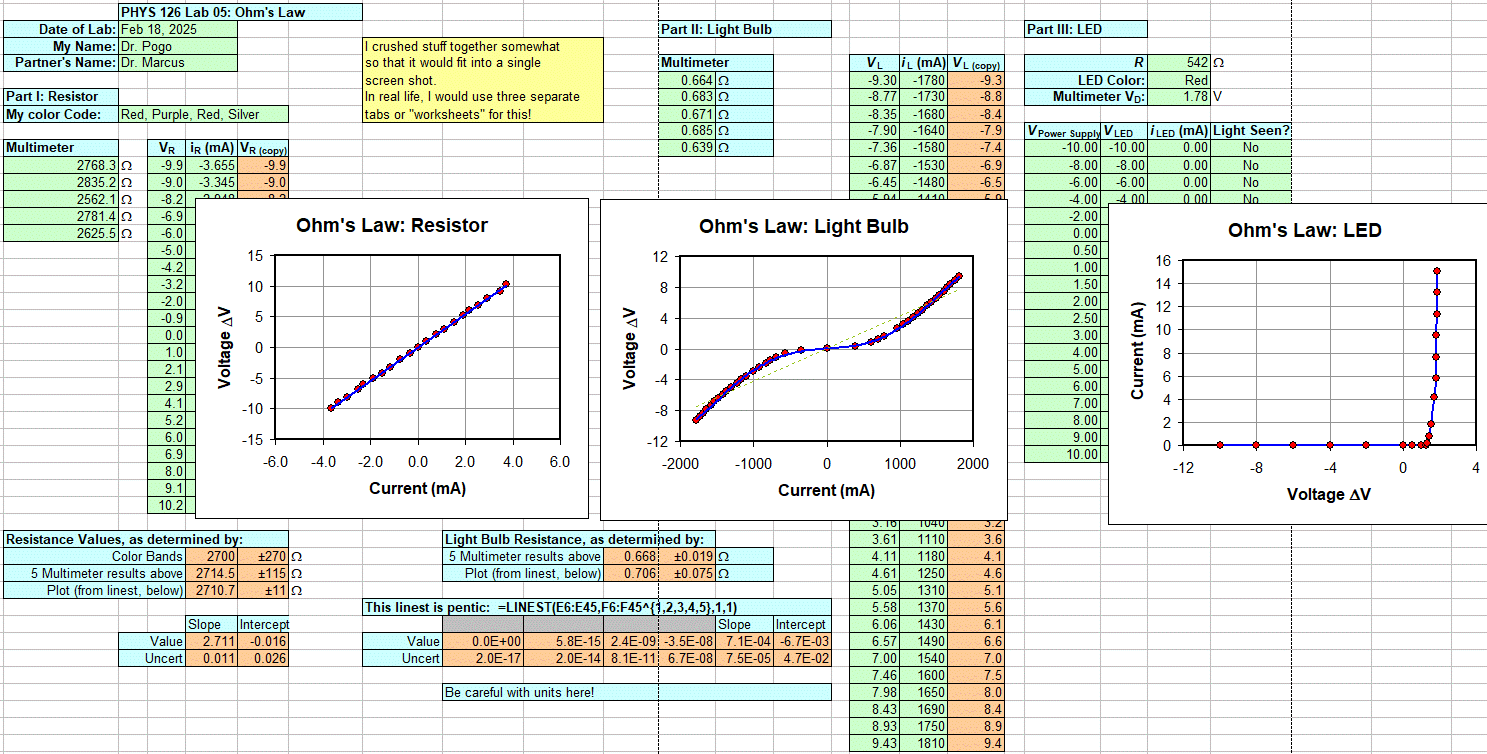The width and height of the screenshot is (1487, 754).
Task: Select the 'Part II: Light Bulb' header cell
Action: click(x=745, y=29)
